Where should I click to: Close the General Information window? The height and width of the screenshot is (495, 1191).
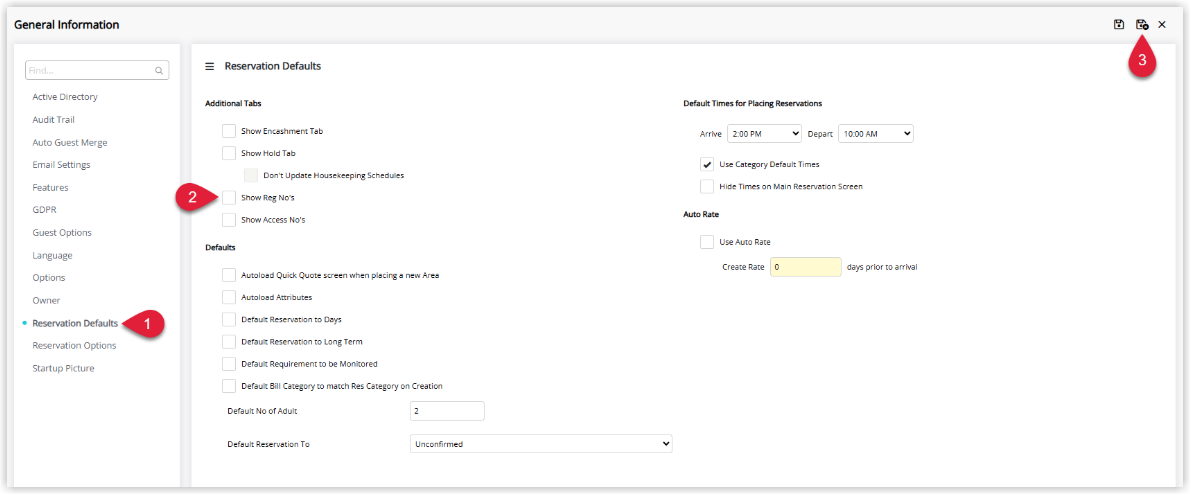(x=1162, y=25)
